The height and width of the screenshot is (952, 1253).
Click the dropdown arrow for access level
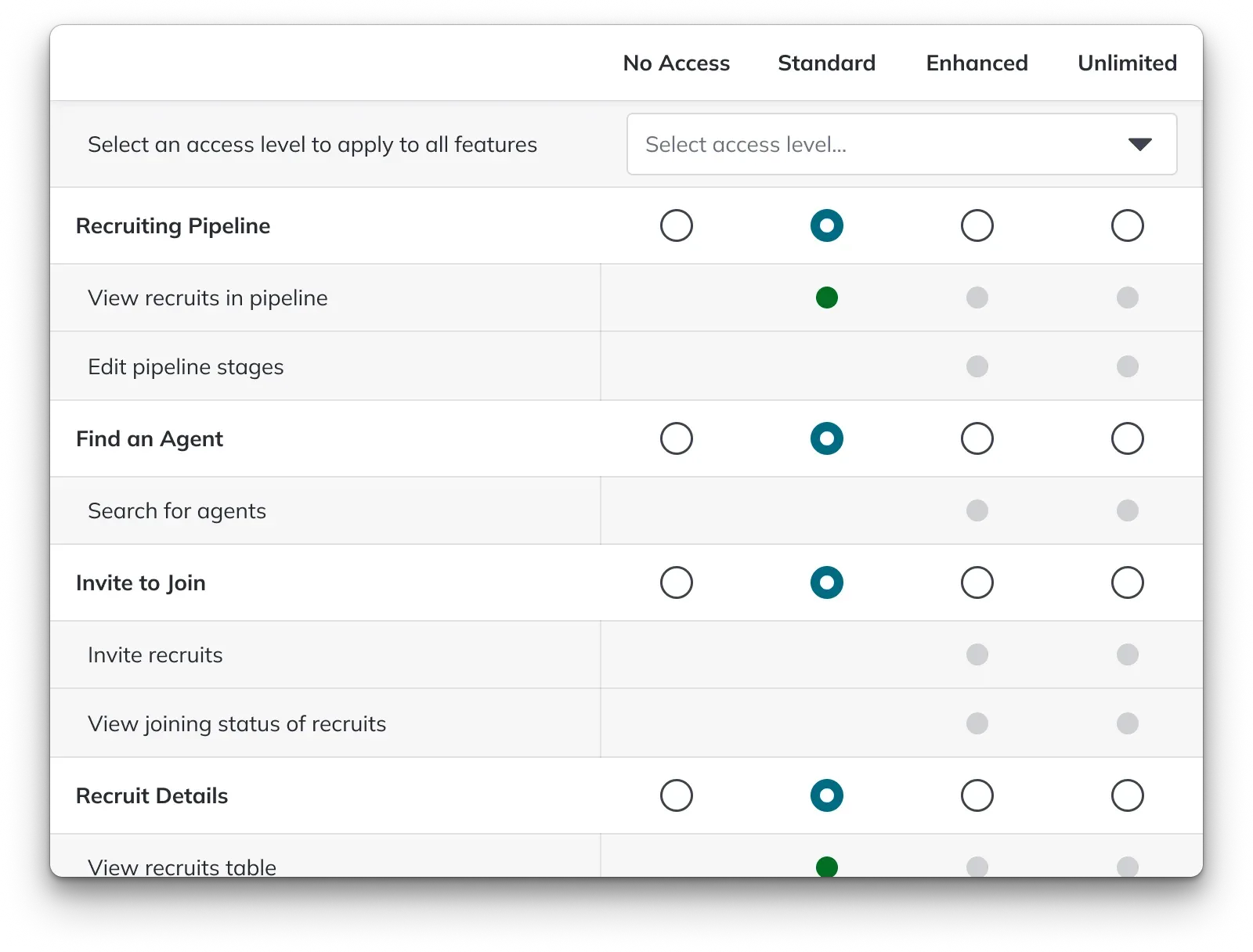tap(1139, 144)
